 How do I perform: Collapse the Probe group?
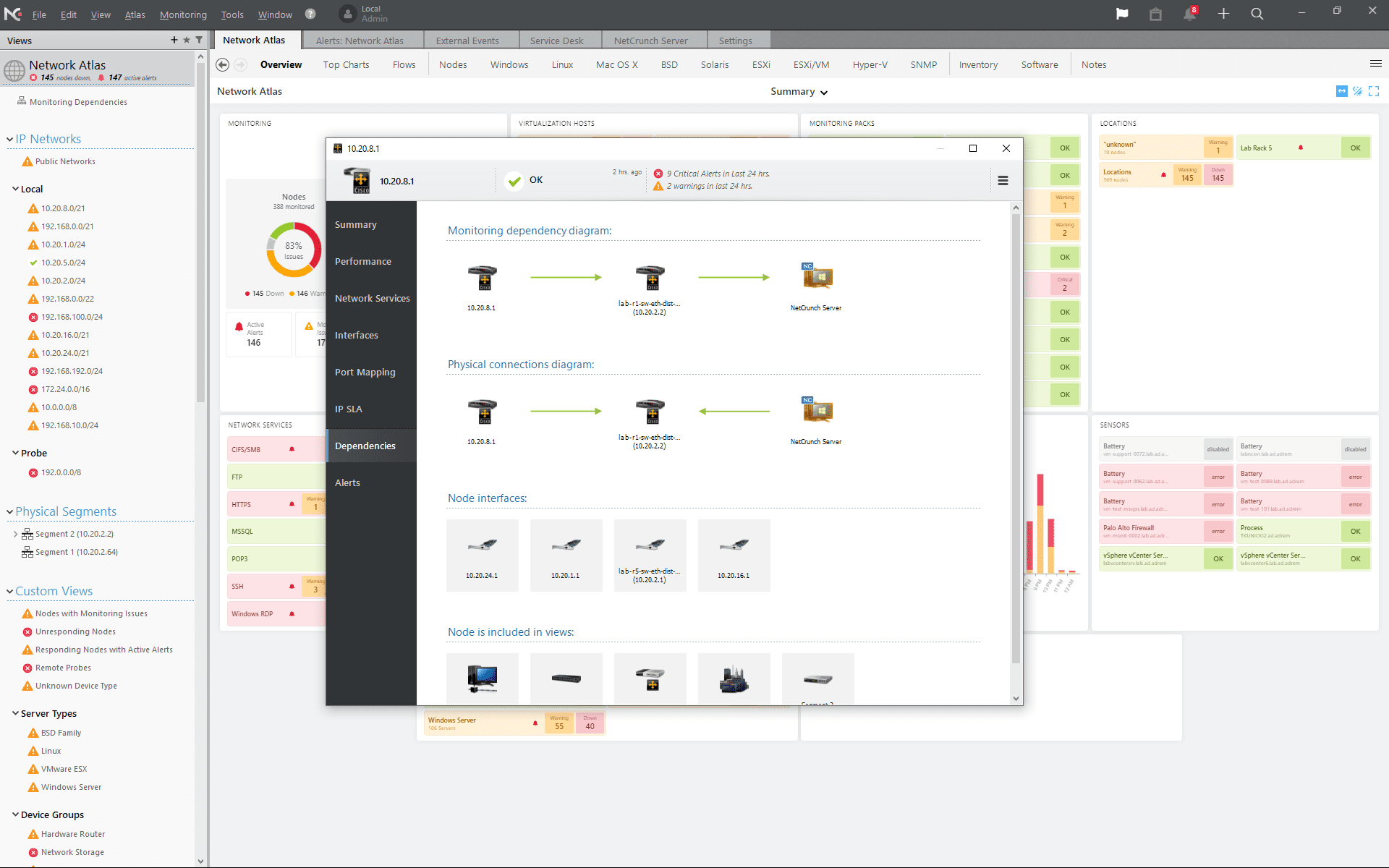(x=15, y=453)
